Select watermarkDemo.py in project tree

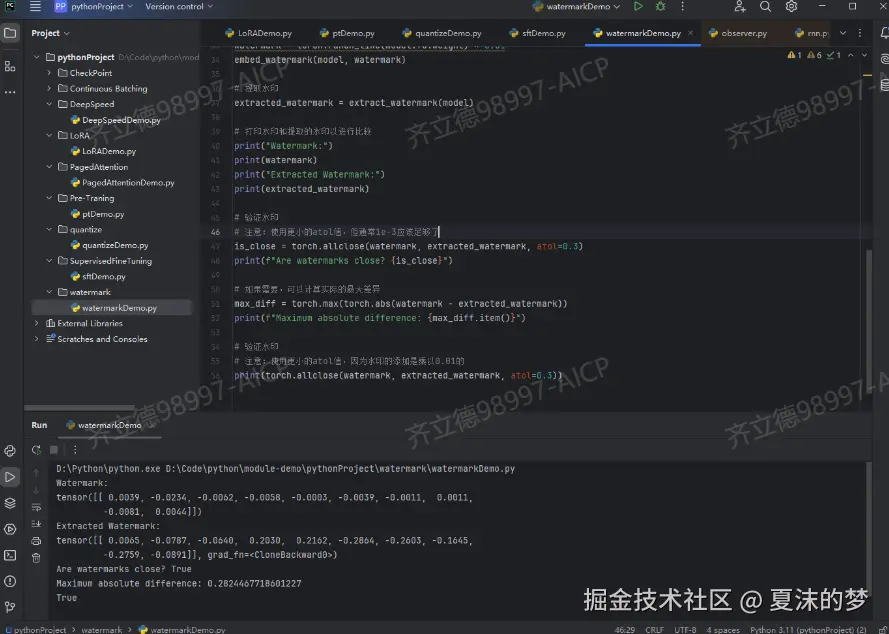[x=113, y=308]
